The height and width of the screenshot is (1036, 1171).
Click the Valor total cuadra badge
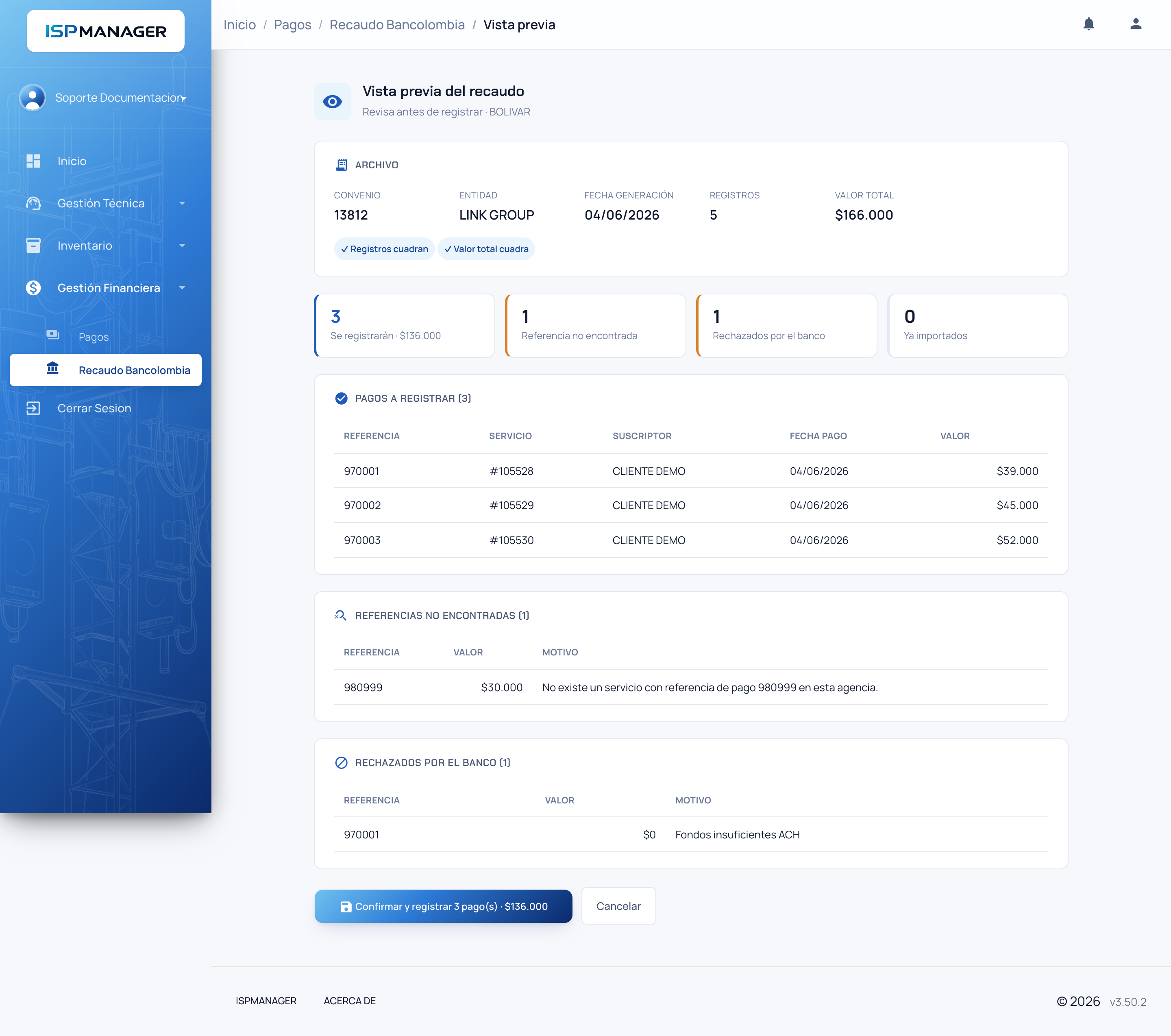pyautogui.click(x=486, y=249)
